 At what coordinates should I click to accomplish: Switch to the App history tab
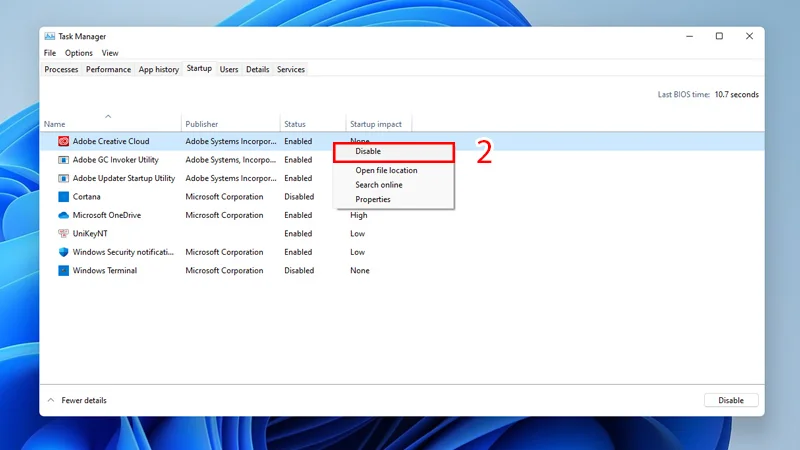pyautogui.click(x=159, y=69)
